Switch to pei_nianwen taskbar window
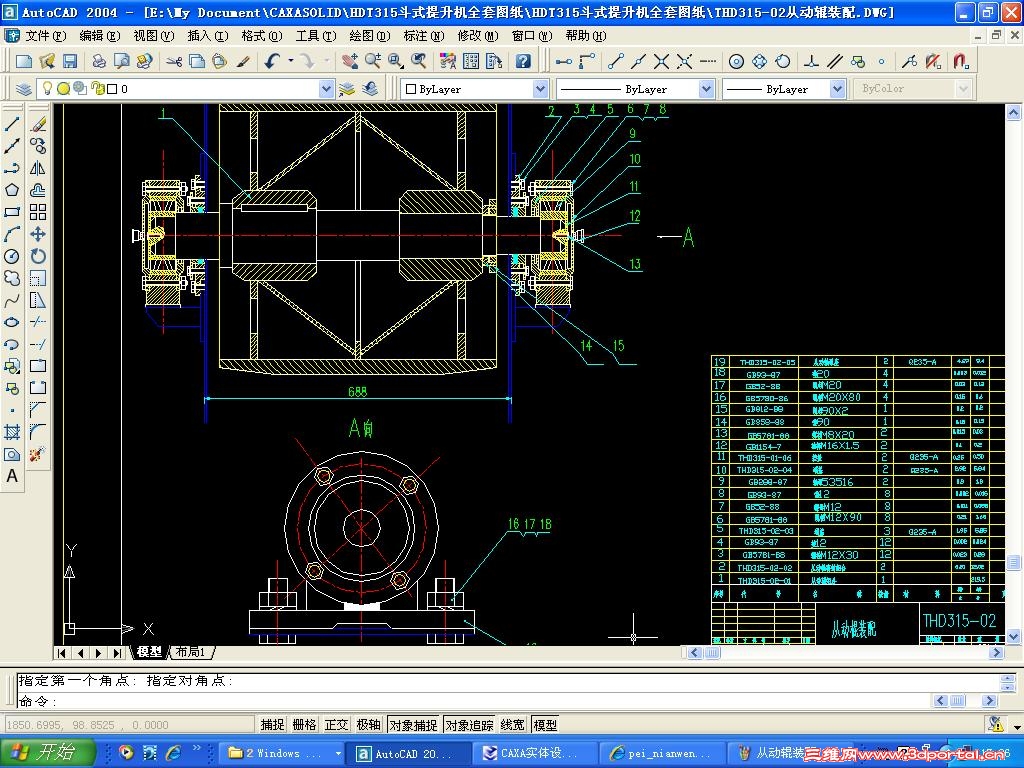 tap(663, 753)
